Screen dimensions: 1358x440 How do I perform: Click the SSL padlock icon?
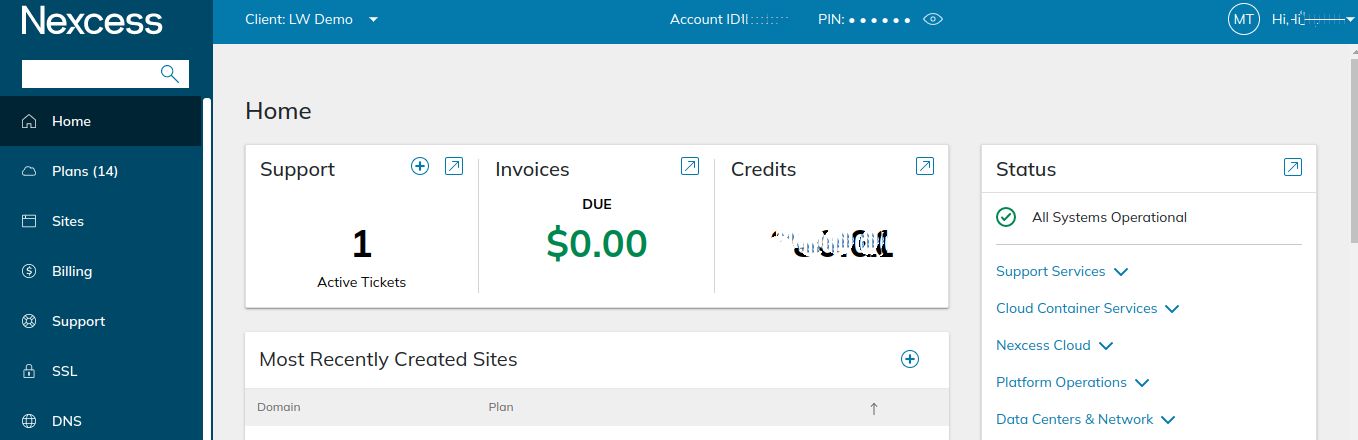[x=29, y=371]
